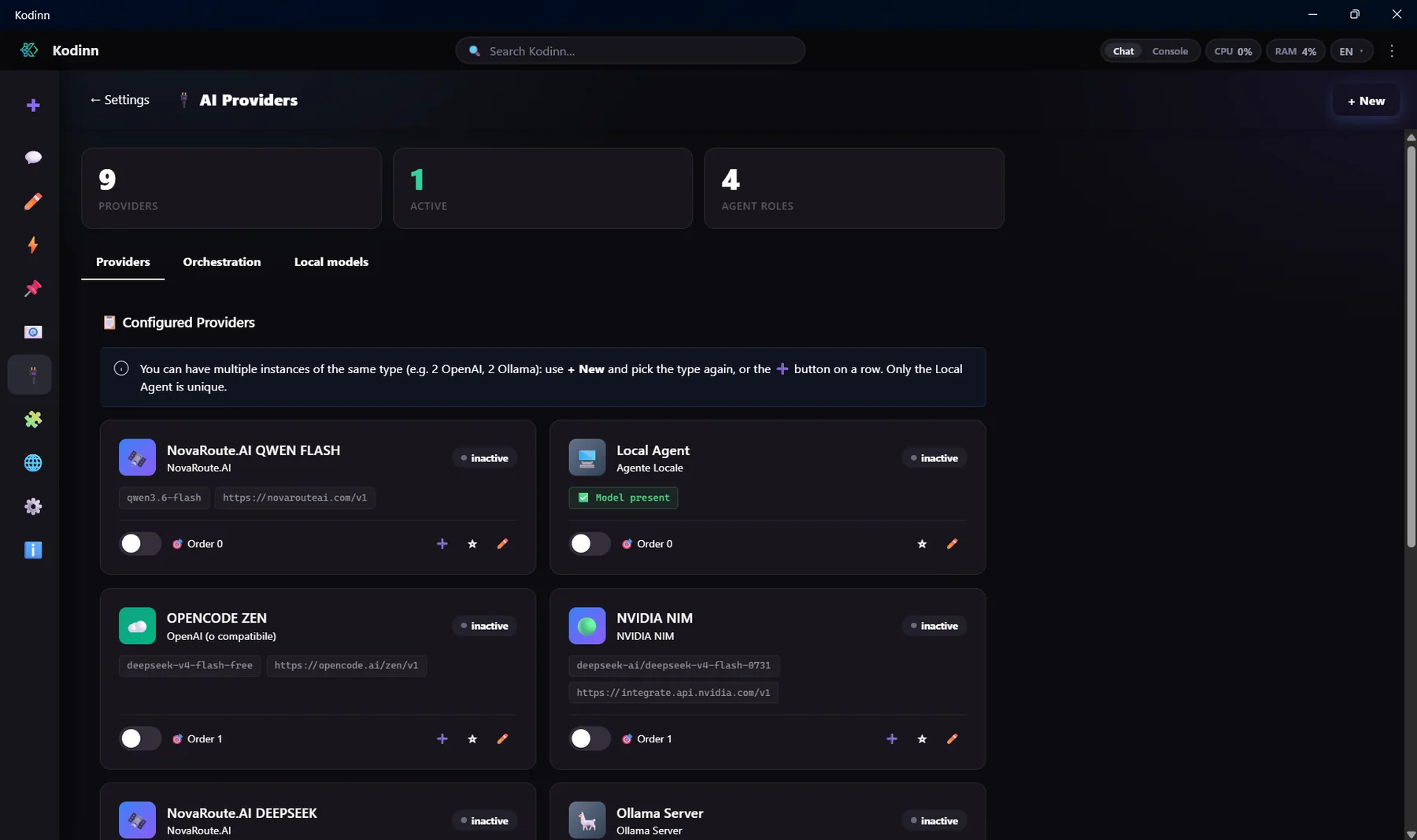Edit NovaRoute.AI QWEN FLASH with pencil icon
The image size is (1417, 840).
pos(502,543)
